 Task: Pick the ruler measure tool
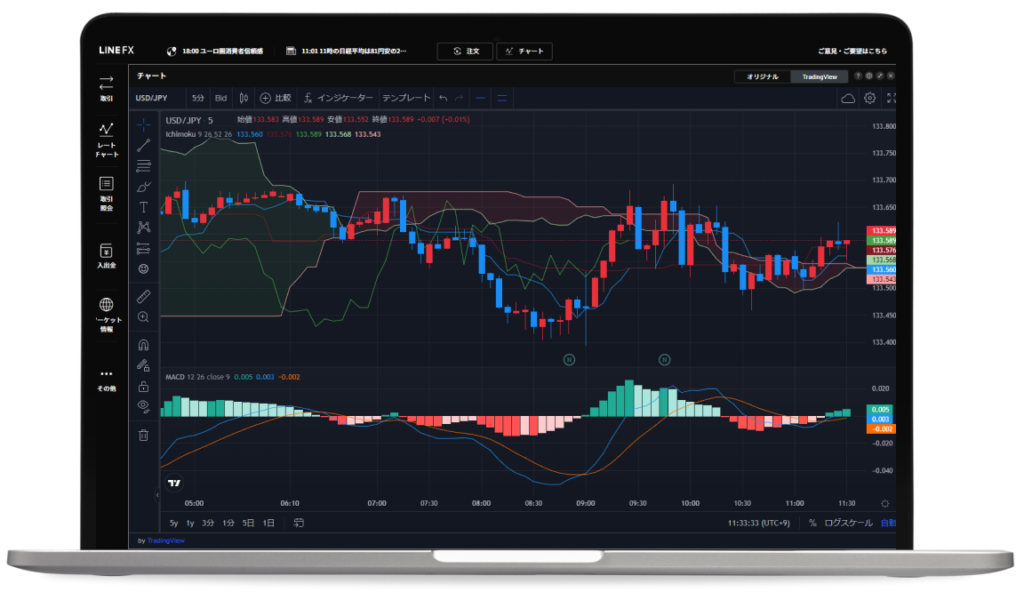143,296
